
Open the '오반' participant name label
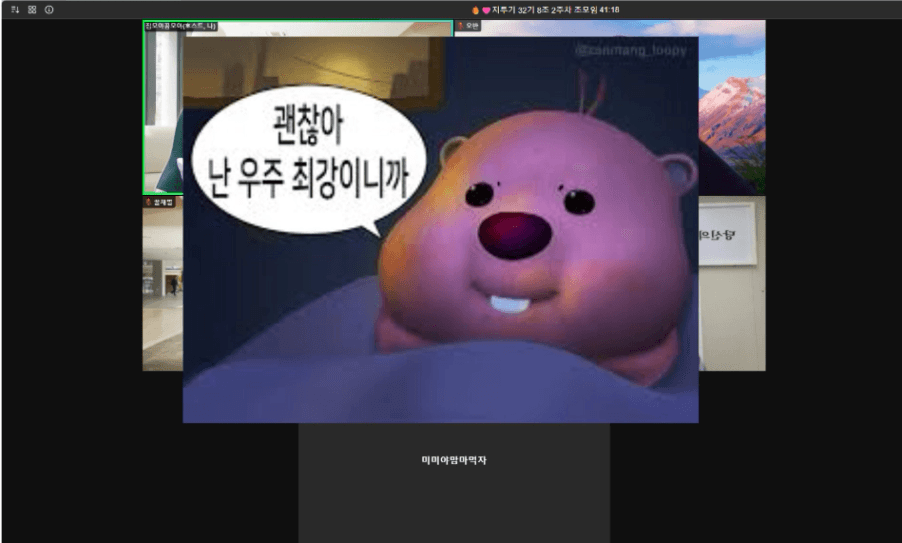[x=469, y=26]
